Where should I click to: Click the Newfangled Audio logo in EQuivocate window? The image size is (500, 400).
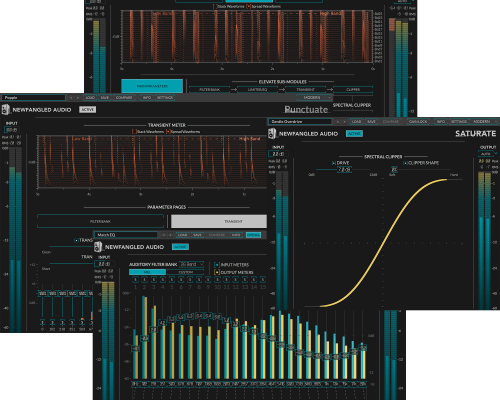(x=98, y=247)
